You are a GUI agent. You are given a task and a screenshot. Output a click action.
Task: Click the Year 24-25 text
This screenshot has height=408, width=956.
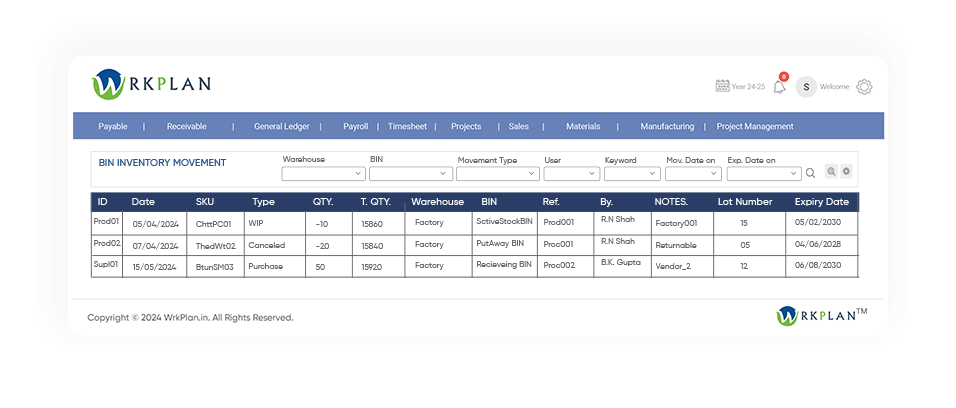point(748,87)
